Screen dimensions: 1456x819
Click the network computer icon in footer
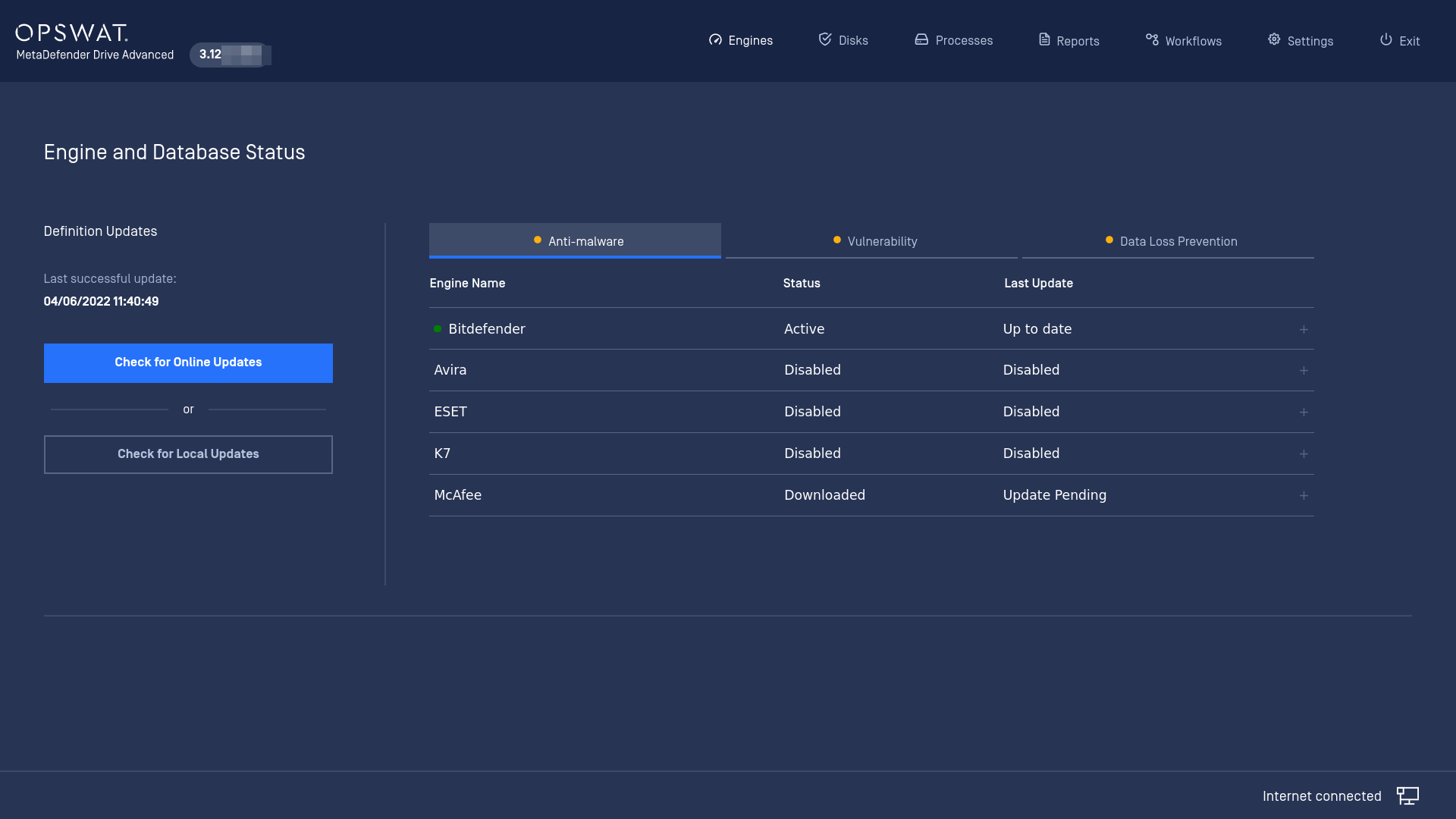(x=1407, y=795)
